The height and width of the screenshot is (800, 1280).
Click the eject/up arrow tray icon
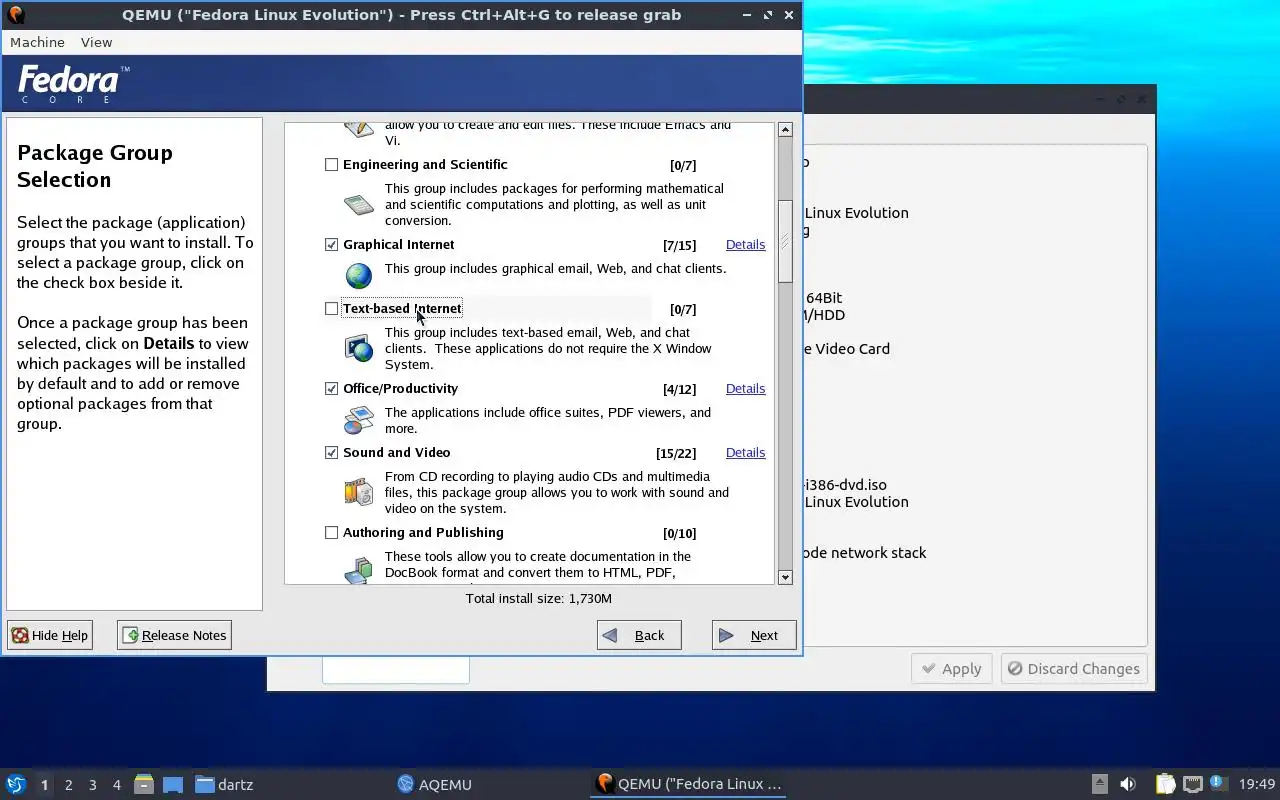(1099, 784)
